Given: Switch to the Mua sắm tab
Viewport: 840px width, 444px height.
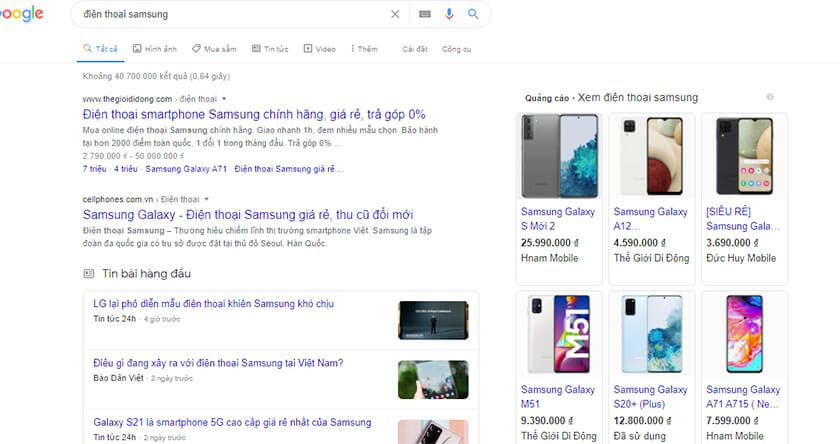Looking at the screenshot, I should (214, 49).
